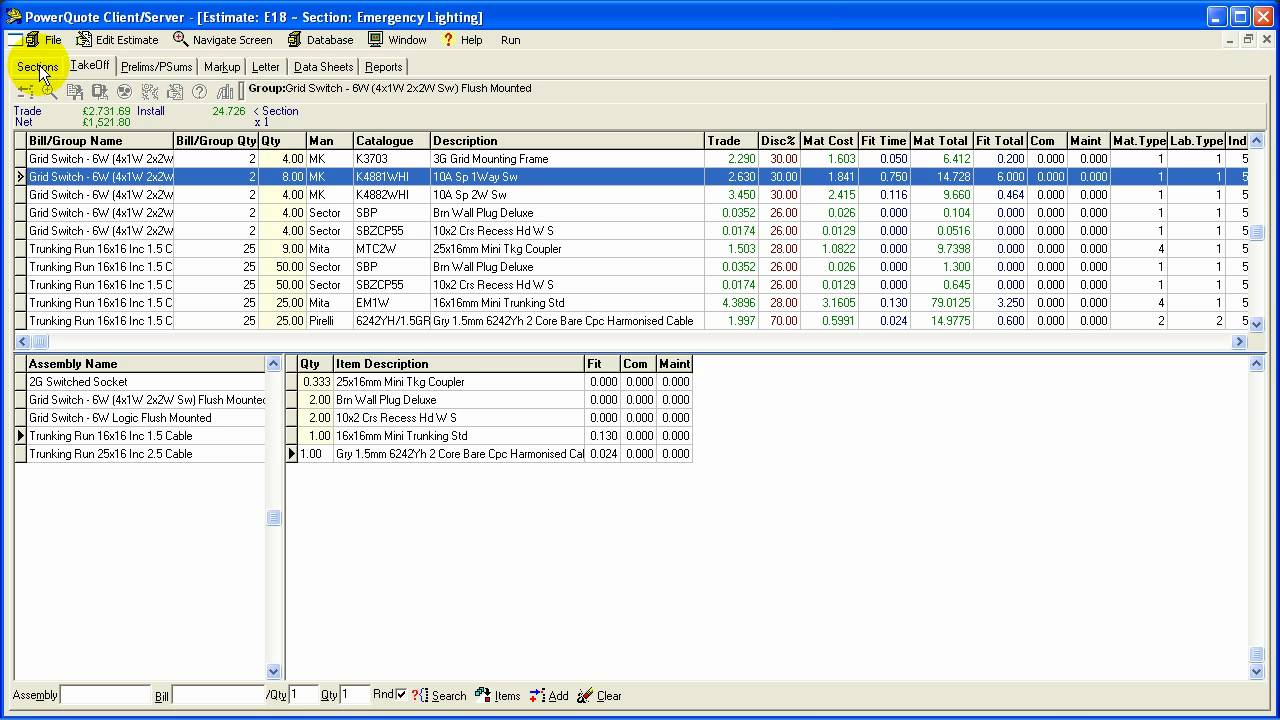
Task: Click the PowerQuote app icon in title bar
Action: [x=13, y=16]
